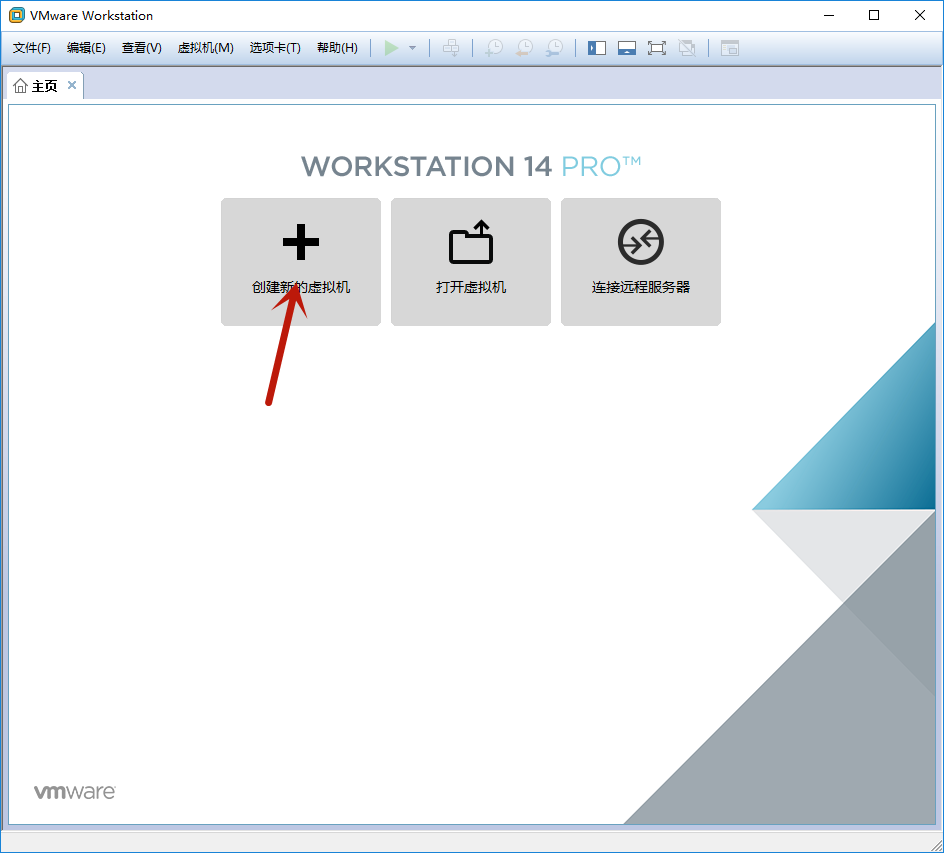Click the console view toolbar icon
This screenshot has width=944, height=853.
[730, 48]
